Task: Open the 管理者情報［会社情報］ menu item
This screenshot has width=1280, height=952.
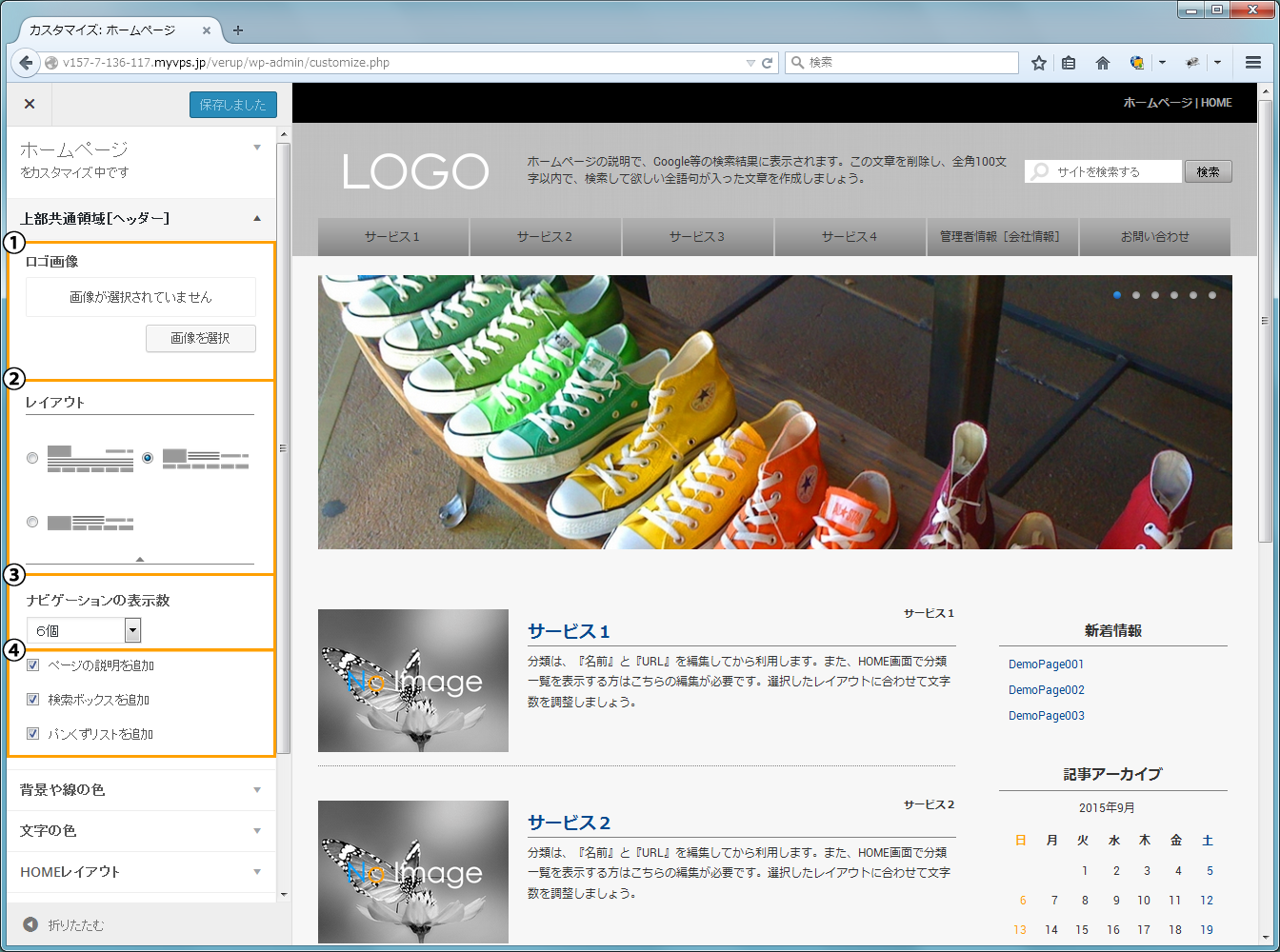Action: (x=1003, y=237)
